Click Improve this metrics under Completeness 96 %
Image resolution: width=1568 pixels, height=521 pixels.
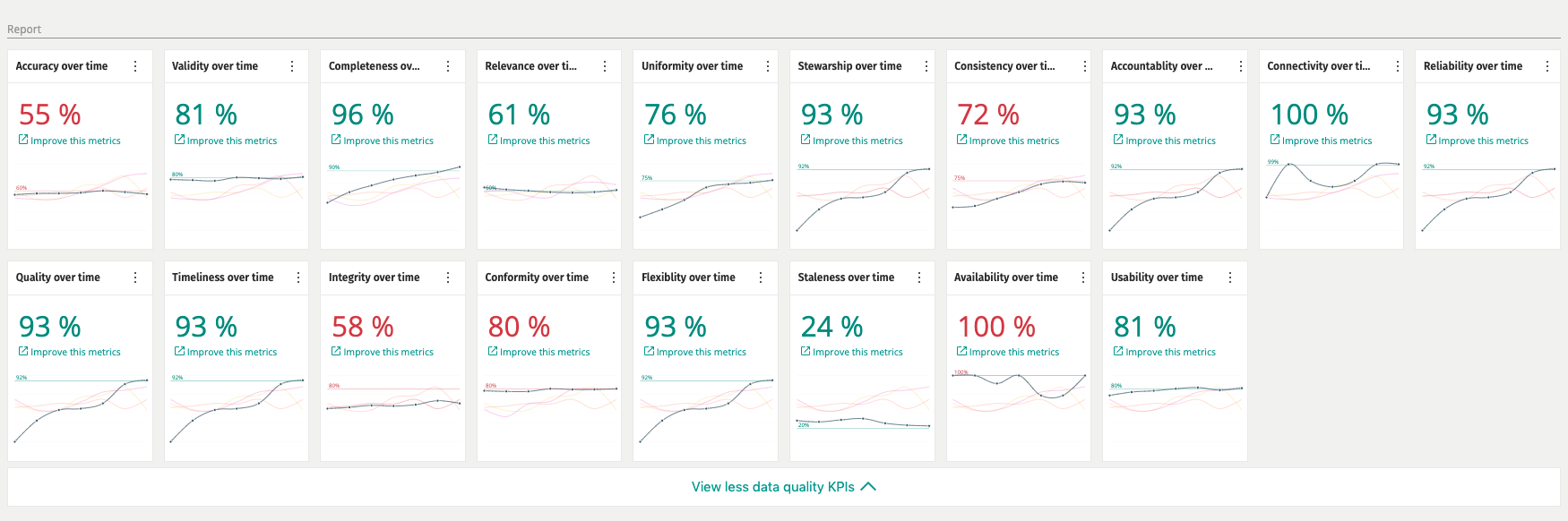388,141
